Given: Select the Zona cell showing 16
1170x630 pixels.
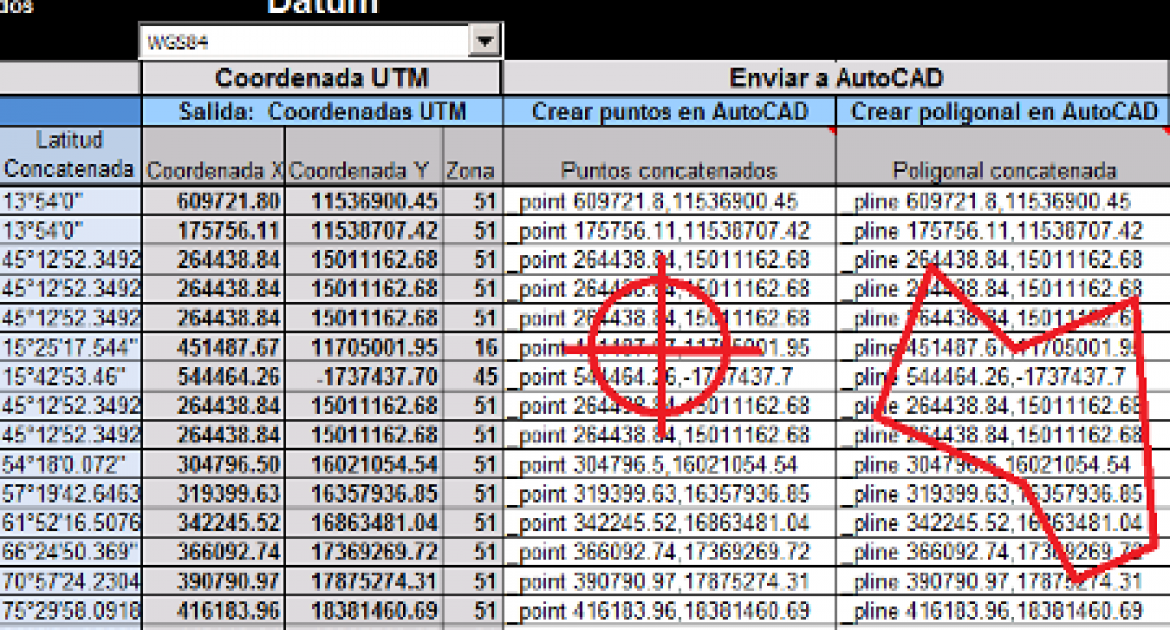Looking at the screenshot, I should (471, 348).
